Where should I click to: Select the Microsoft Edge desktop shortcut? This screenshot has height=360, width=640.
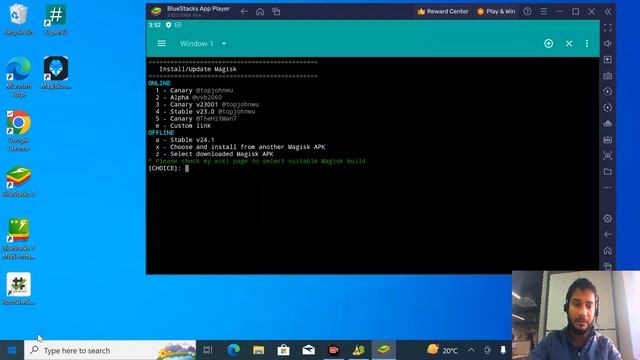[18, 77]
